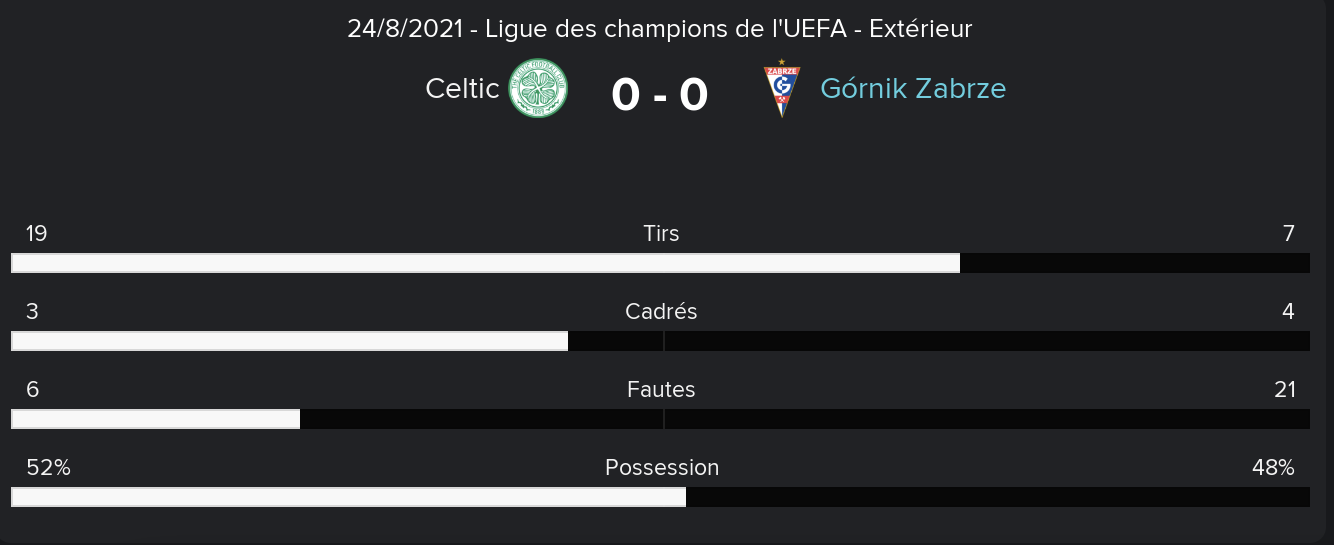Click the Cadrés stat label
This screenshot has width=1334, height=545.
pyautogui.click(x=661, y=312)
